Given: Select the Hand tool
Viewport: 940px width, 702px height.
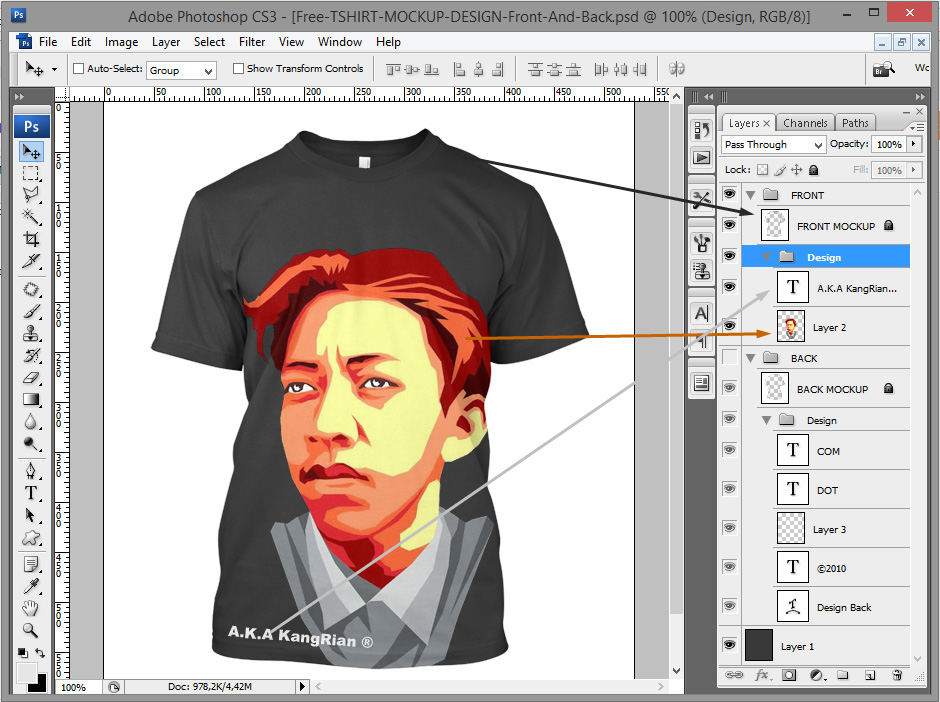Looking at the screenshot, I should [x=31, y=608].
